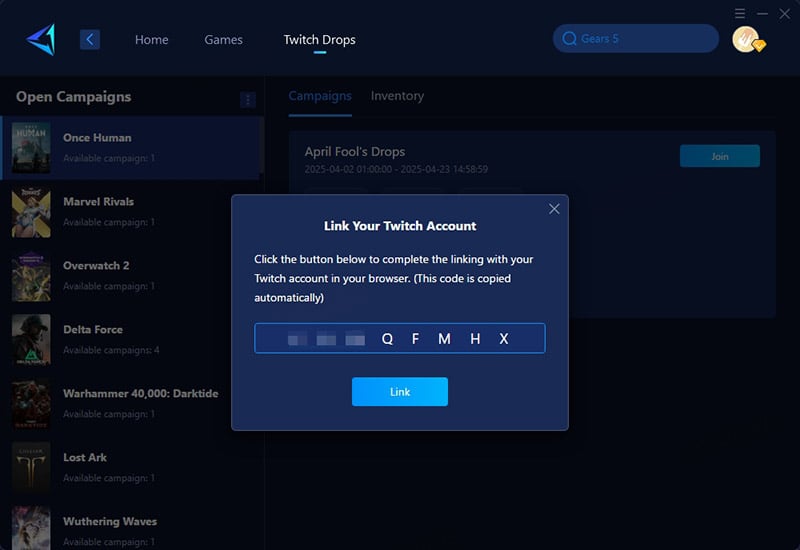The image size is (800, 550).
Task: Open the Games tab
Action: pos(223,39)
